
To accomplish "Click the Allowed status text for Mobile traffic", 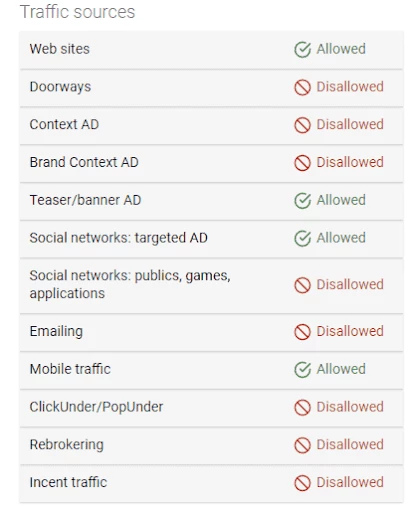I will pyautogui.click(x=341, y=369).
